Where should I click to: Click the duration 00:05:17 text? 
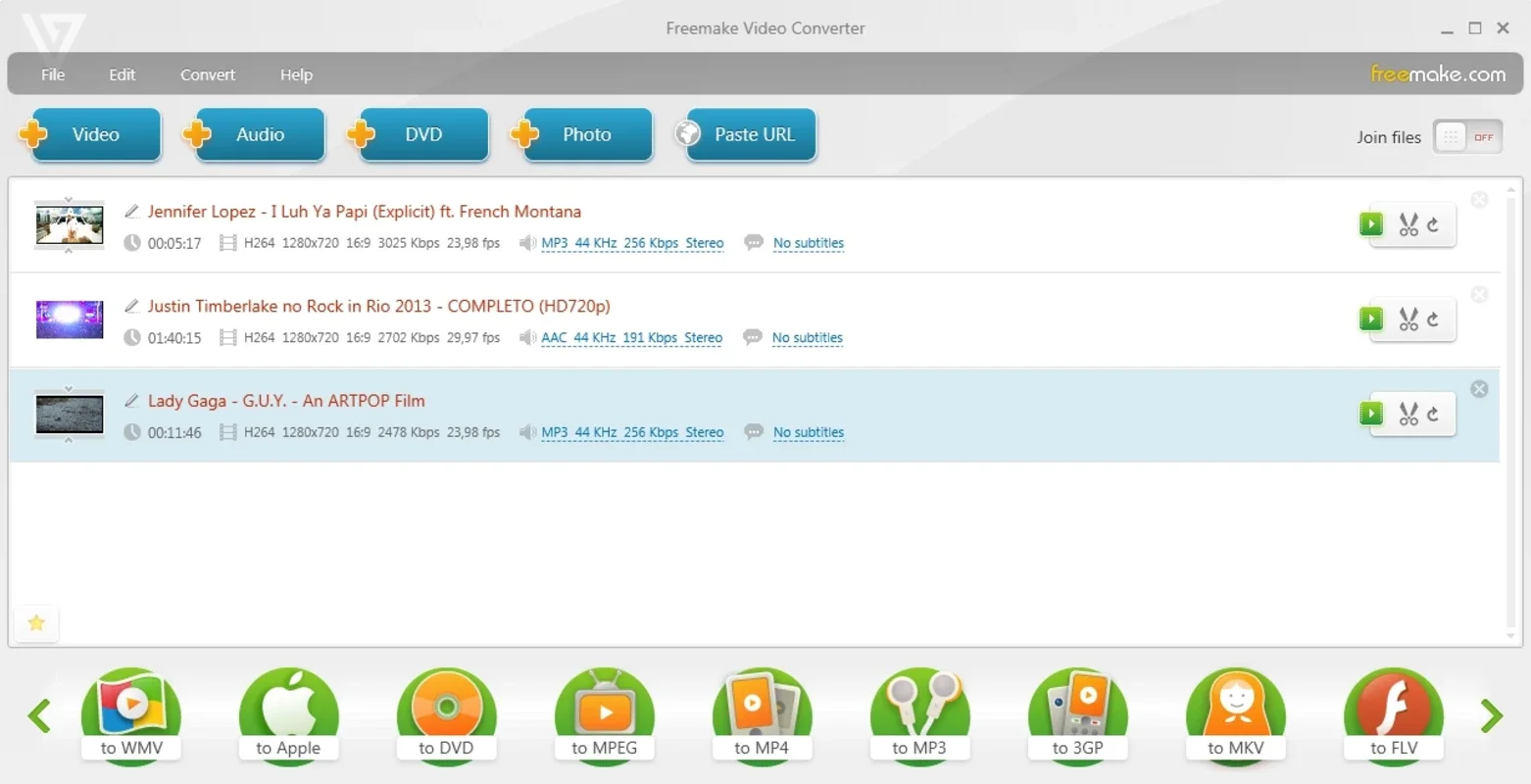[x=174, y=243]
